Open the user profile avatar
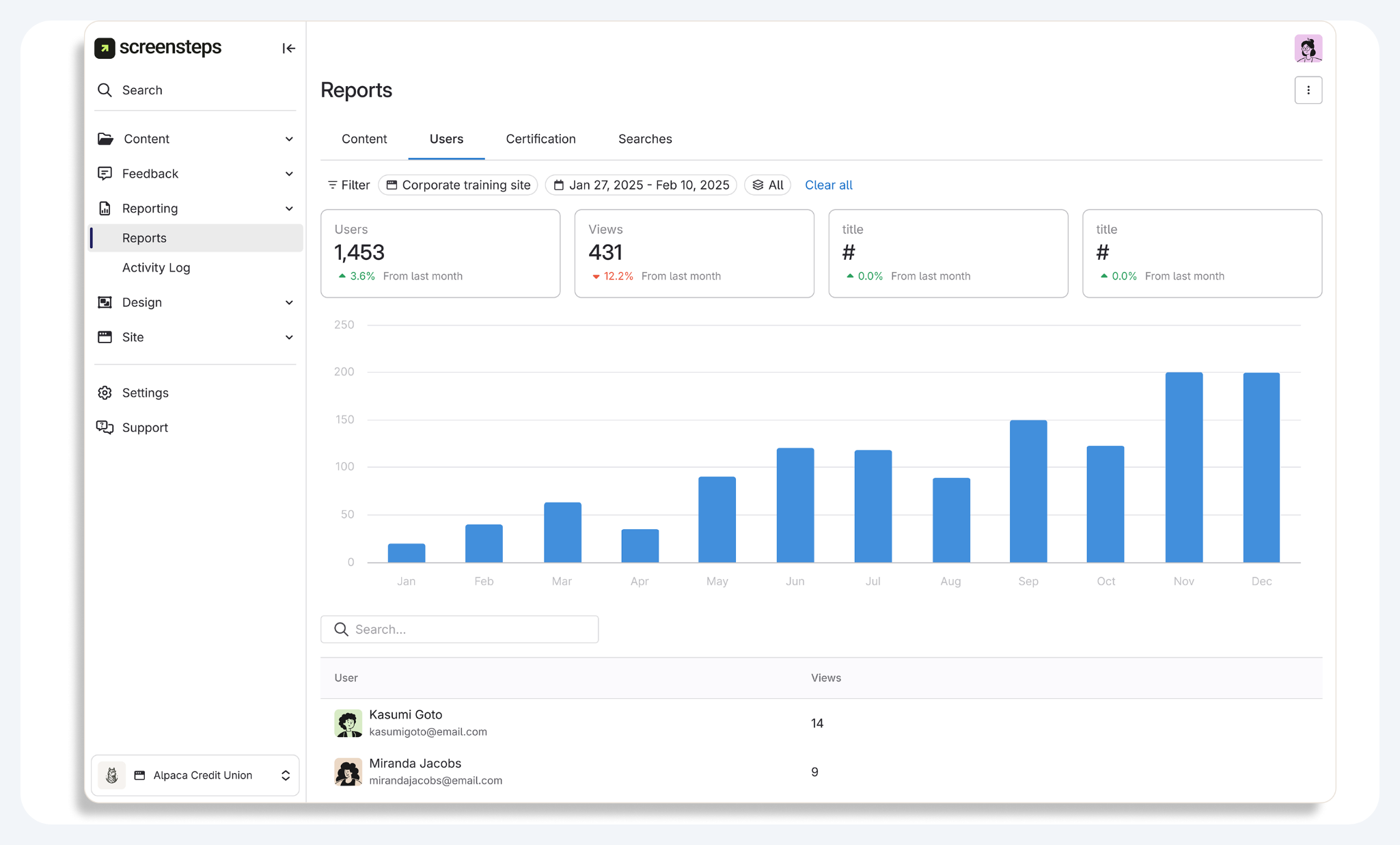The width and height of the screenshot is (1400, 845). pos(1308,49)
